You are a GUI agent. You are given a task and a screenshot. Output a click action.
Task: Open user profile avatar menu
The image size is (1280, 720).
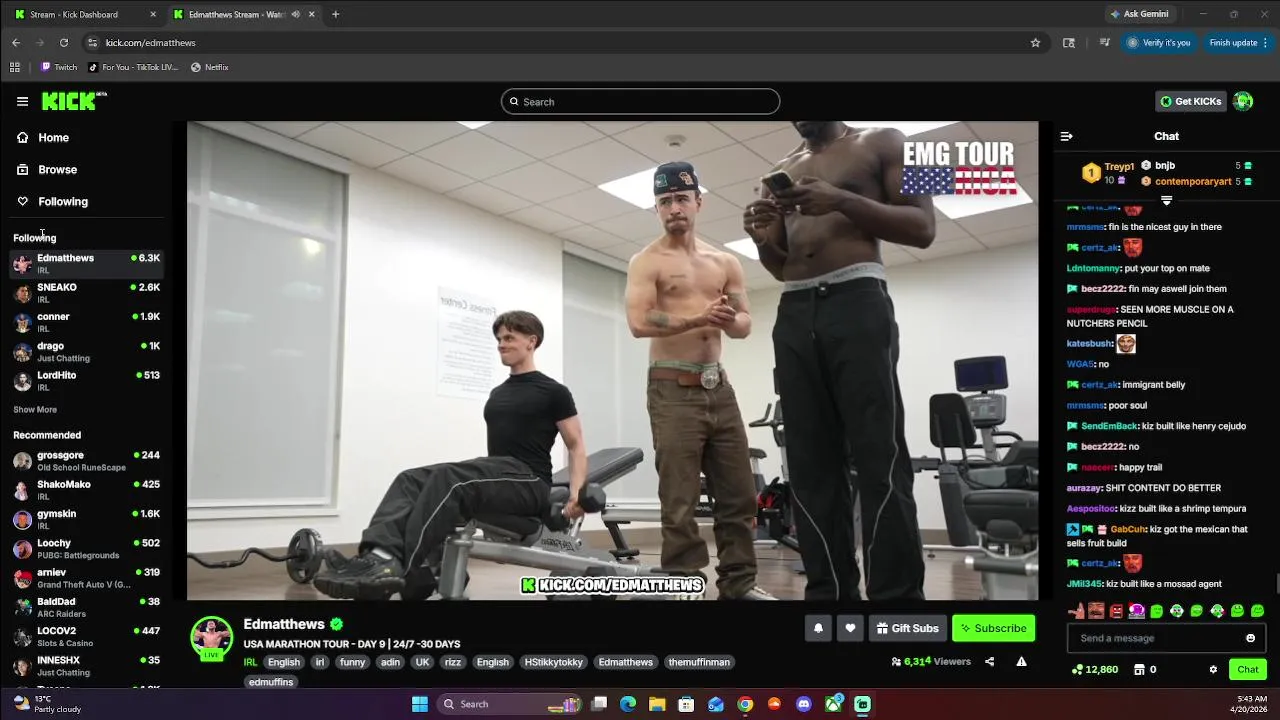(x=1243, y=101)
